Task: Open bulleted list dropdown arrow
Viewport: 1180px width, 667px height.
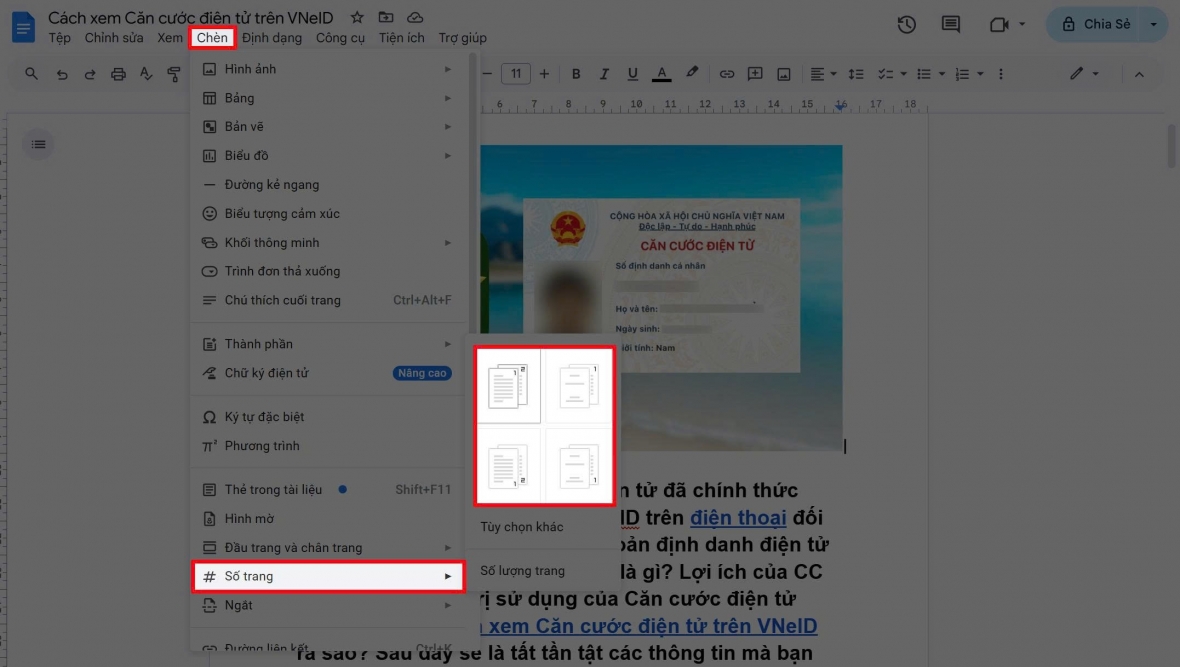Action: [941, 74]
